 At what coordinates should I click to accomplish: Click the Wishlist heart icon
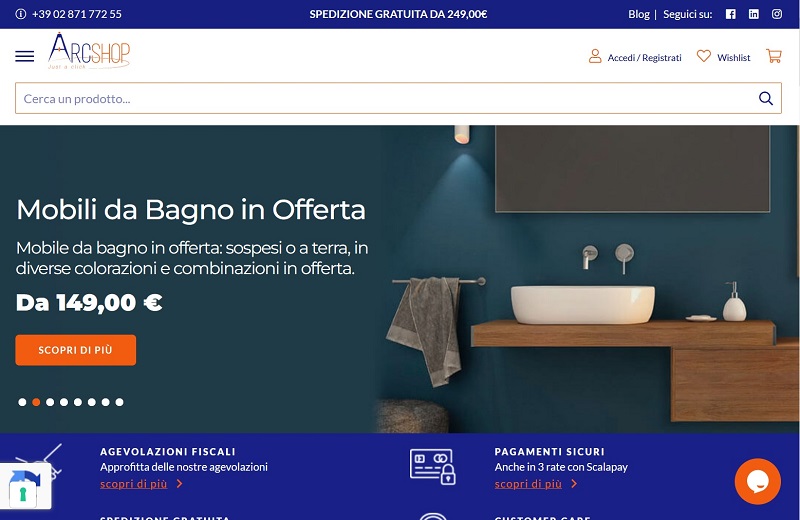(x=704, y=56)
